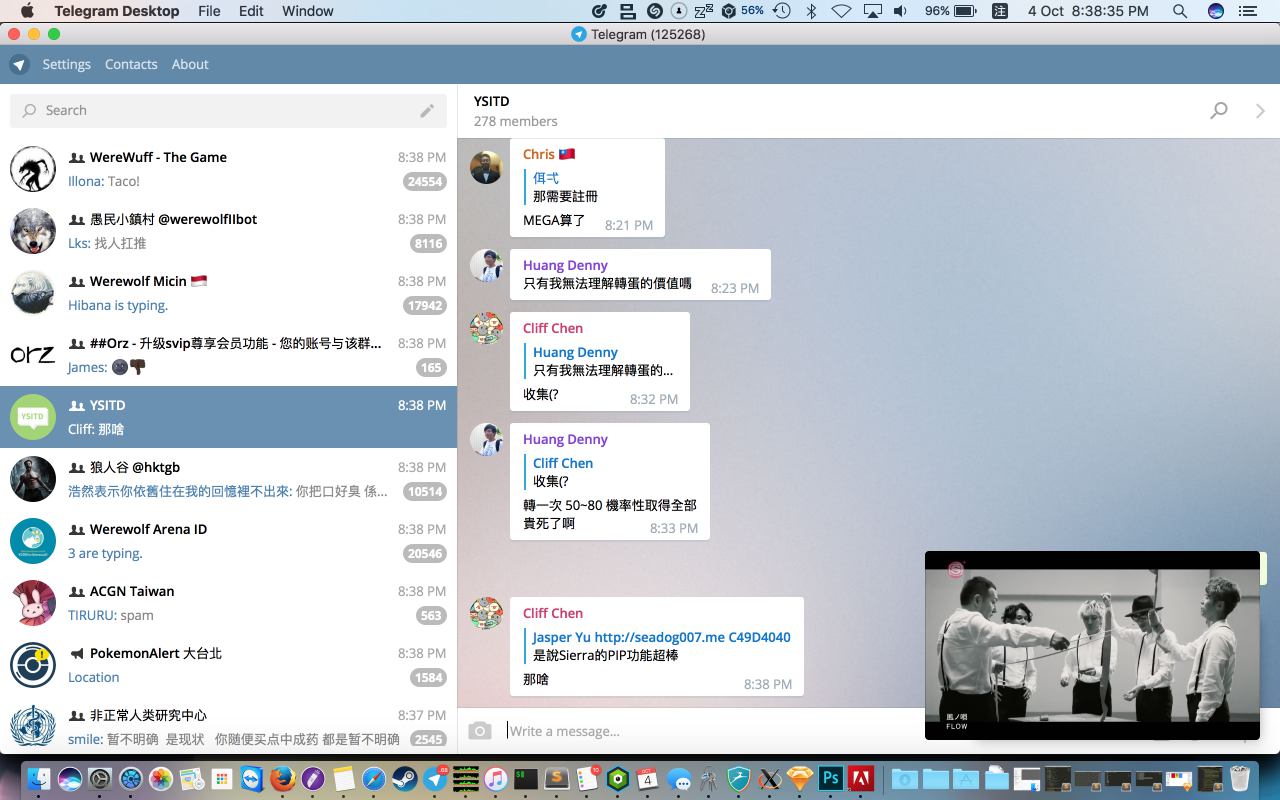Viewport: 1280px width, 800px height.
Task: Open the Sketch app from the Dock
Action: 800,778
